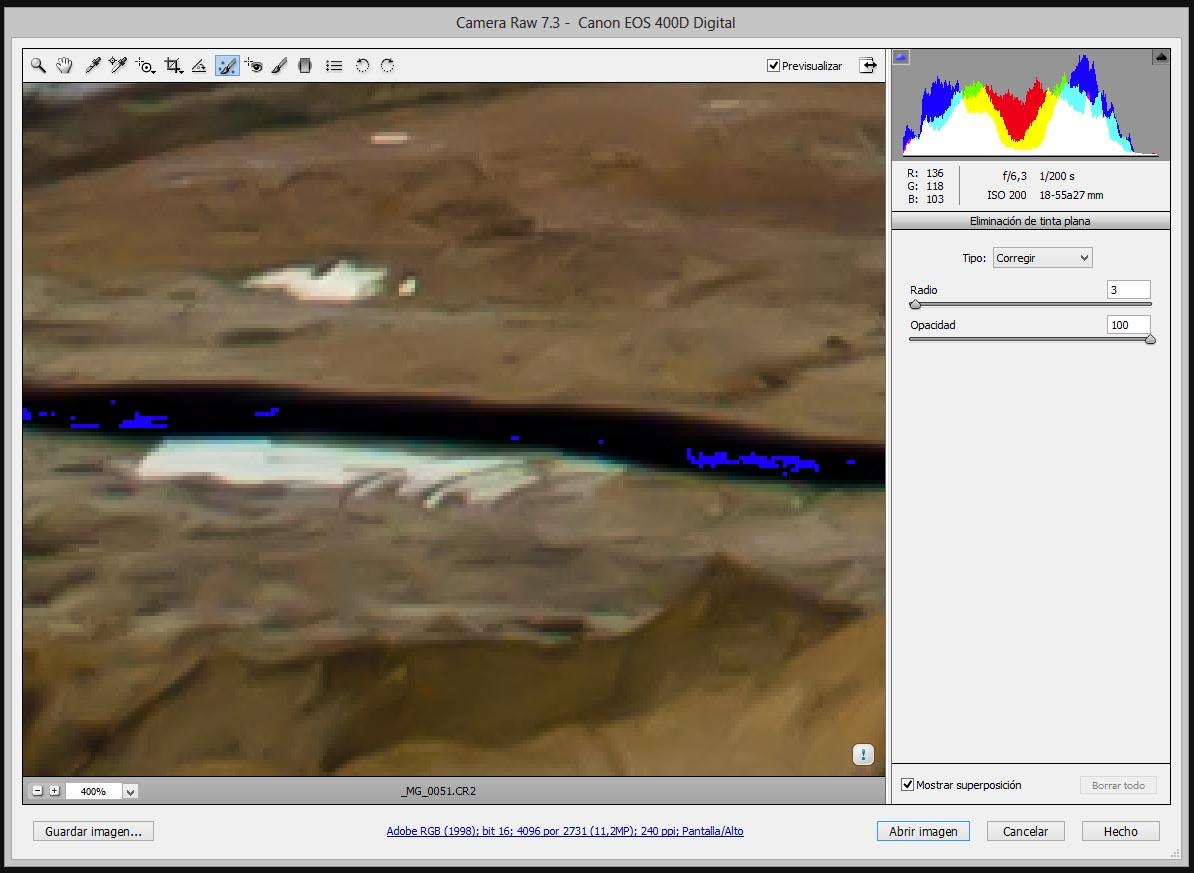Click the Radio slider handle

[x=915, y=304]
